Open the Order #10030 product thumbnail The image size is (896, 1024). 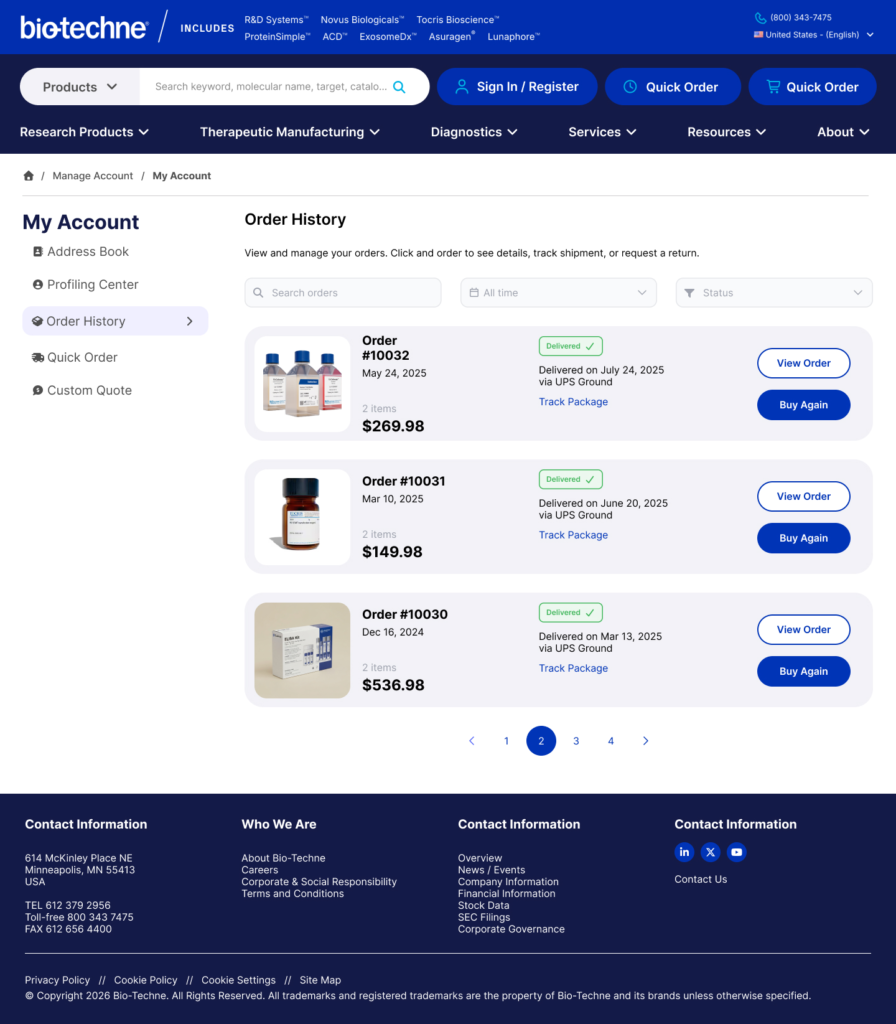(x=302, y=650)
